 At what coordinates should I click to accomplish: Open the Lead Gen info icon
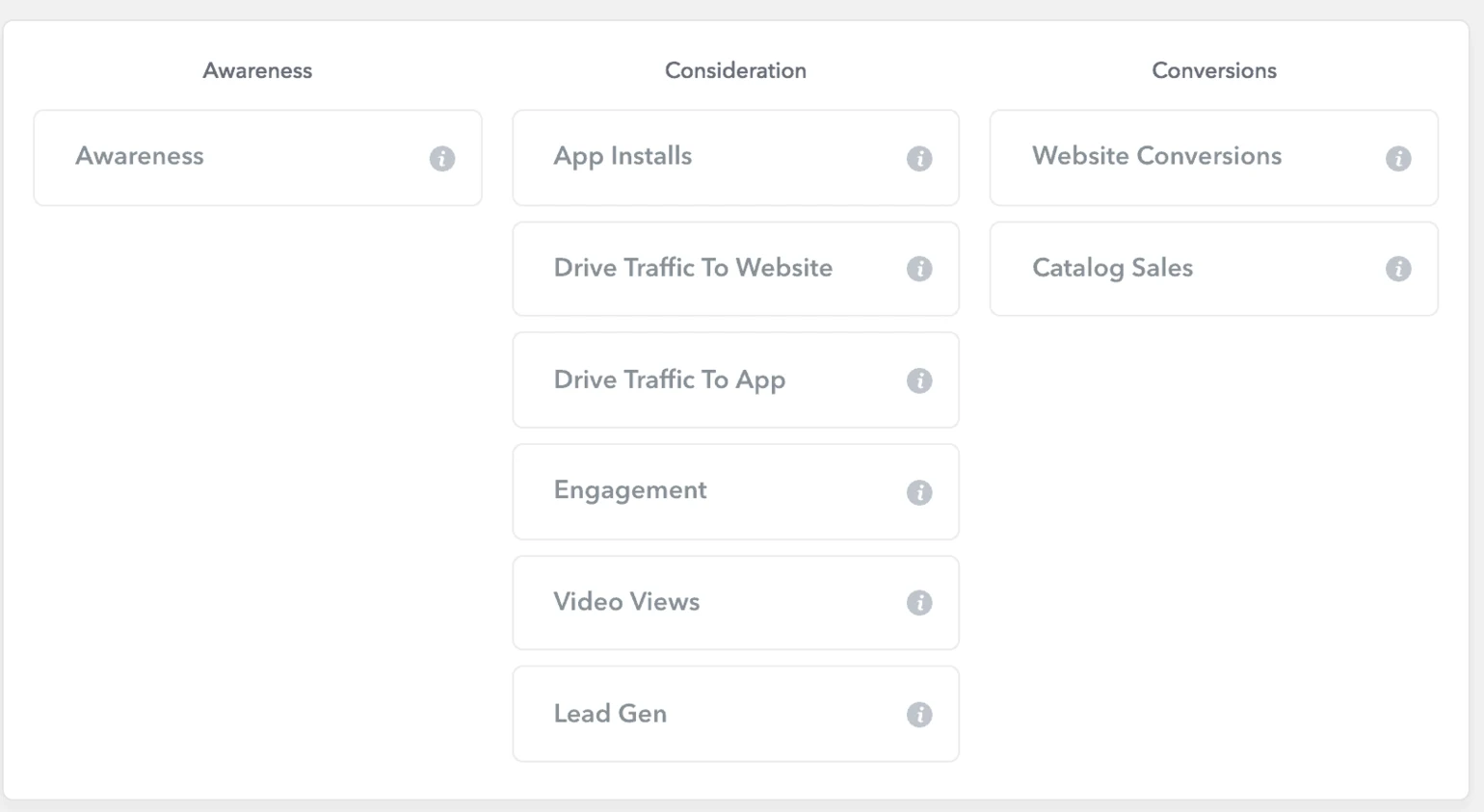918,715
